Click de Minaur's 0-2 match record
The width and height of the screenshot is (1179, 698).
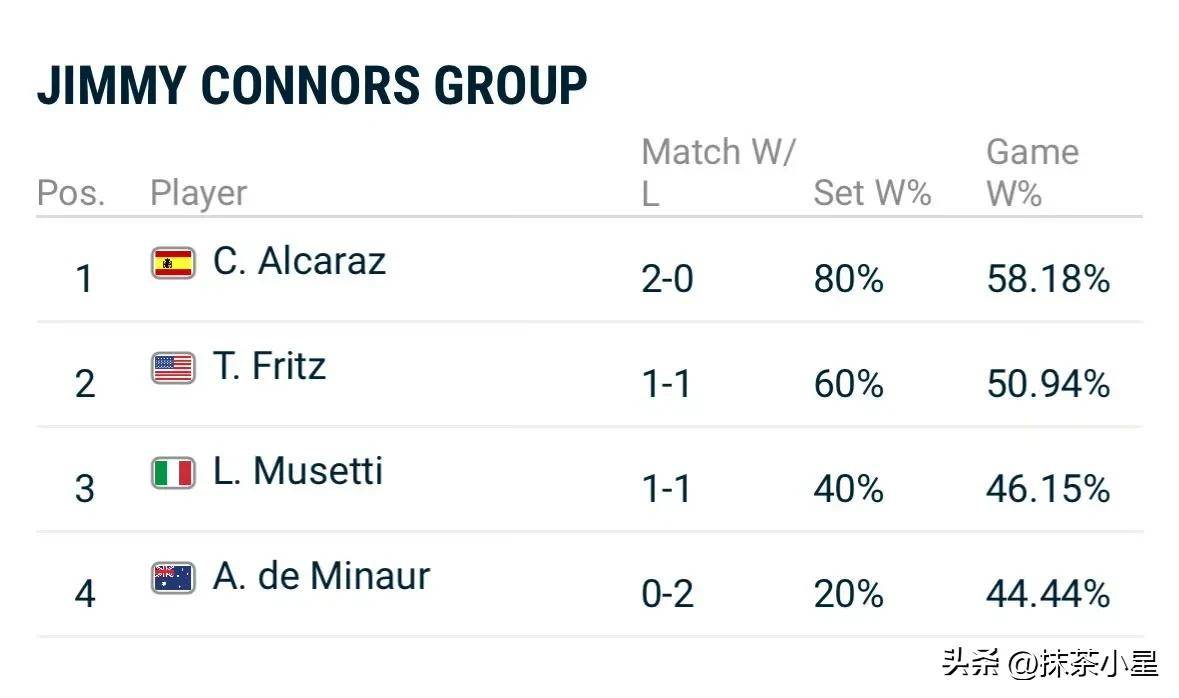667,595
